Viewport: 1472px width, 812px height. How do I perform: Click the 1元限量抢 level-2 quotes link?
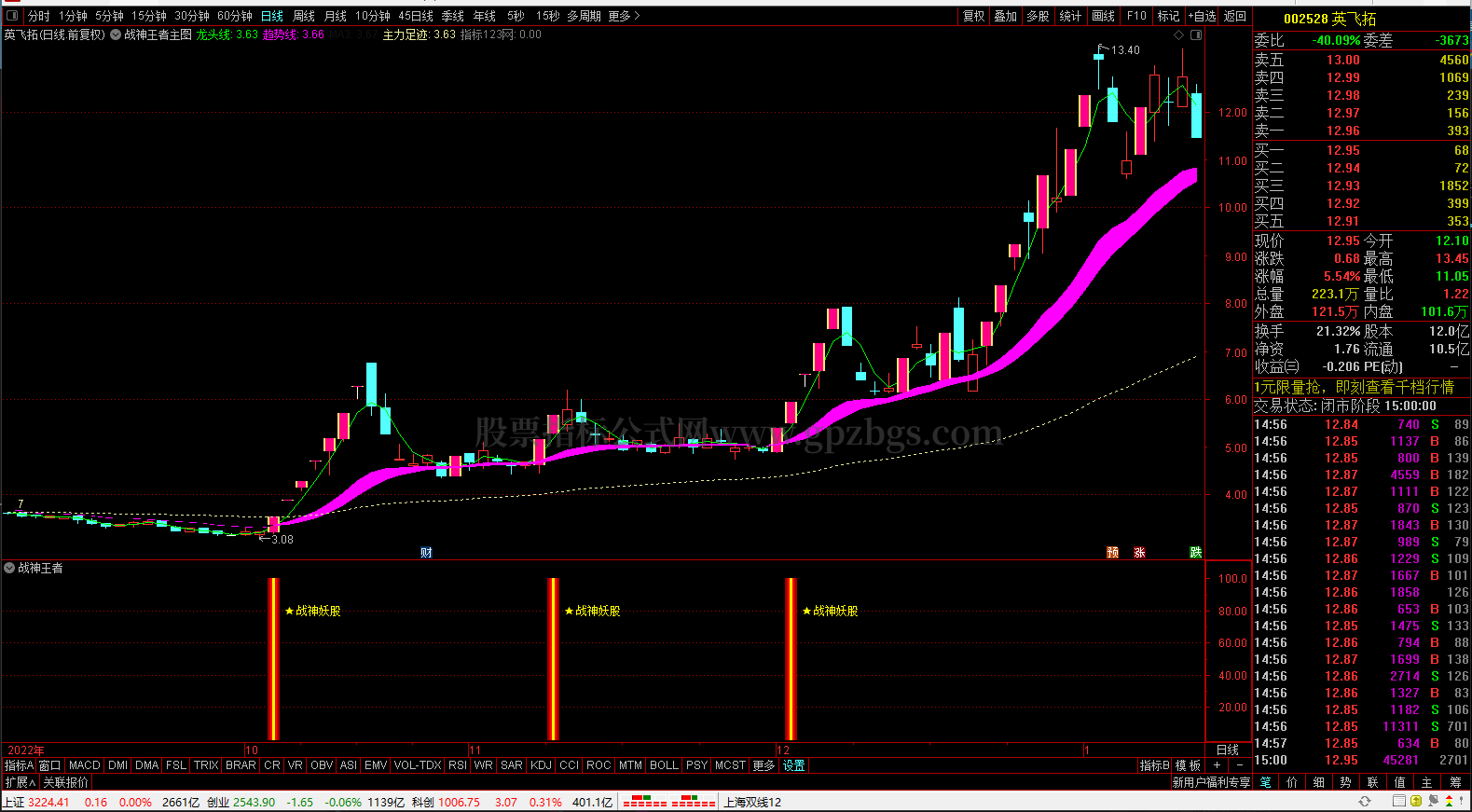[x=1354, y=387]
